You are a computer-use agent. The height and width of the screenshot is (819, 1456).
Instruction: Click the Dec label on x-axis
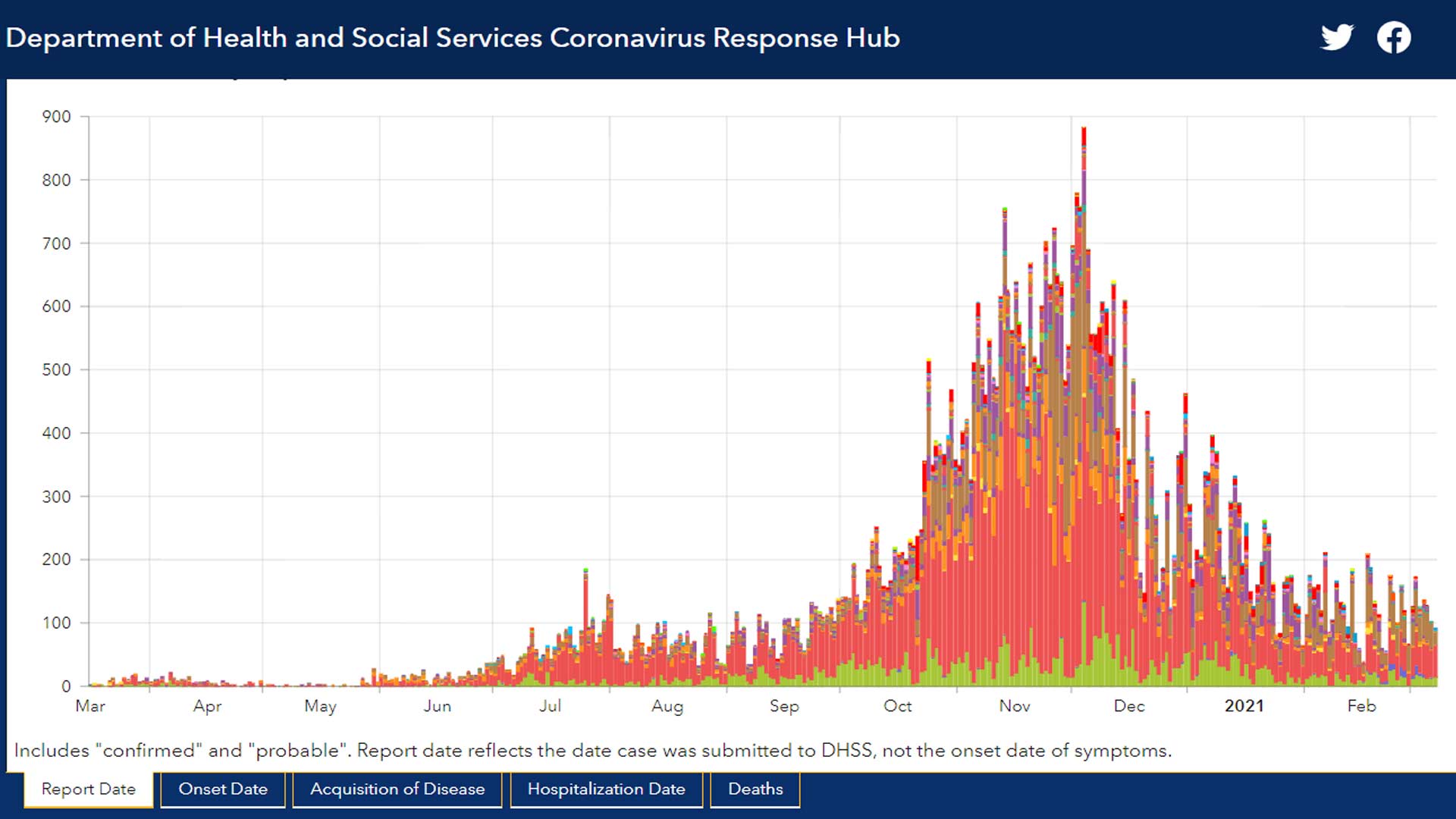coord(1128,706)
